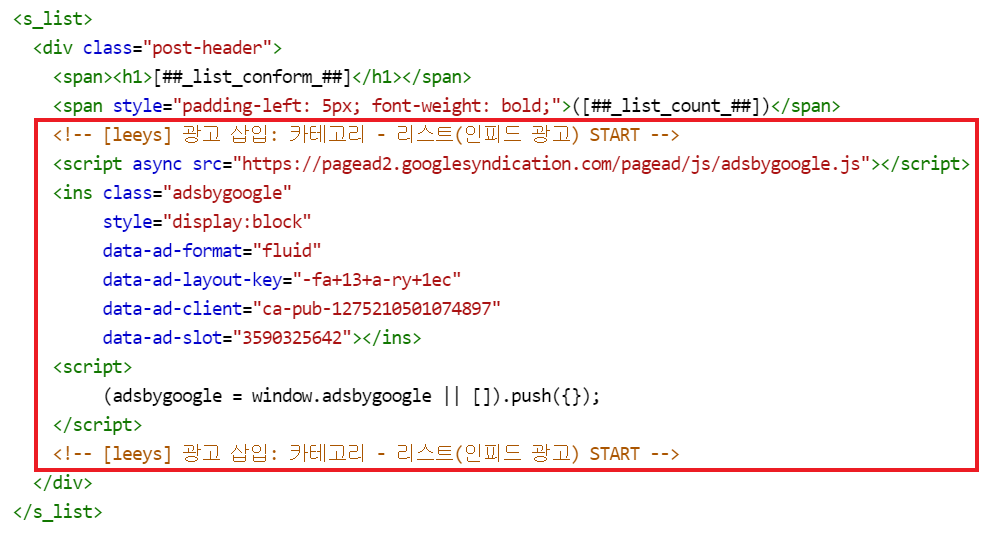Viewport: 987px width, 535px height.
Task: Click the adsbygoogle.js script src line
Action: click(511, 164)
